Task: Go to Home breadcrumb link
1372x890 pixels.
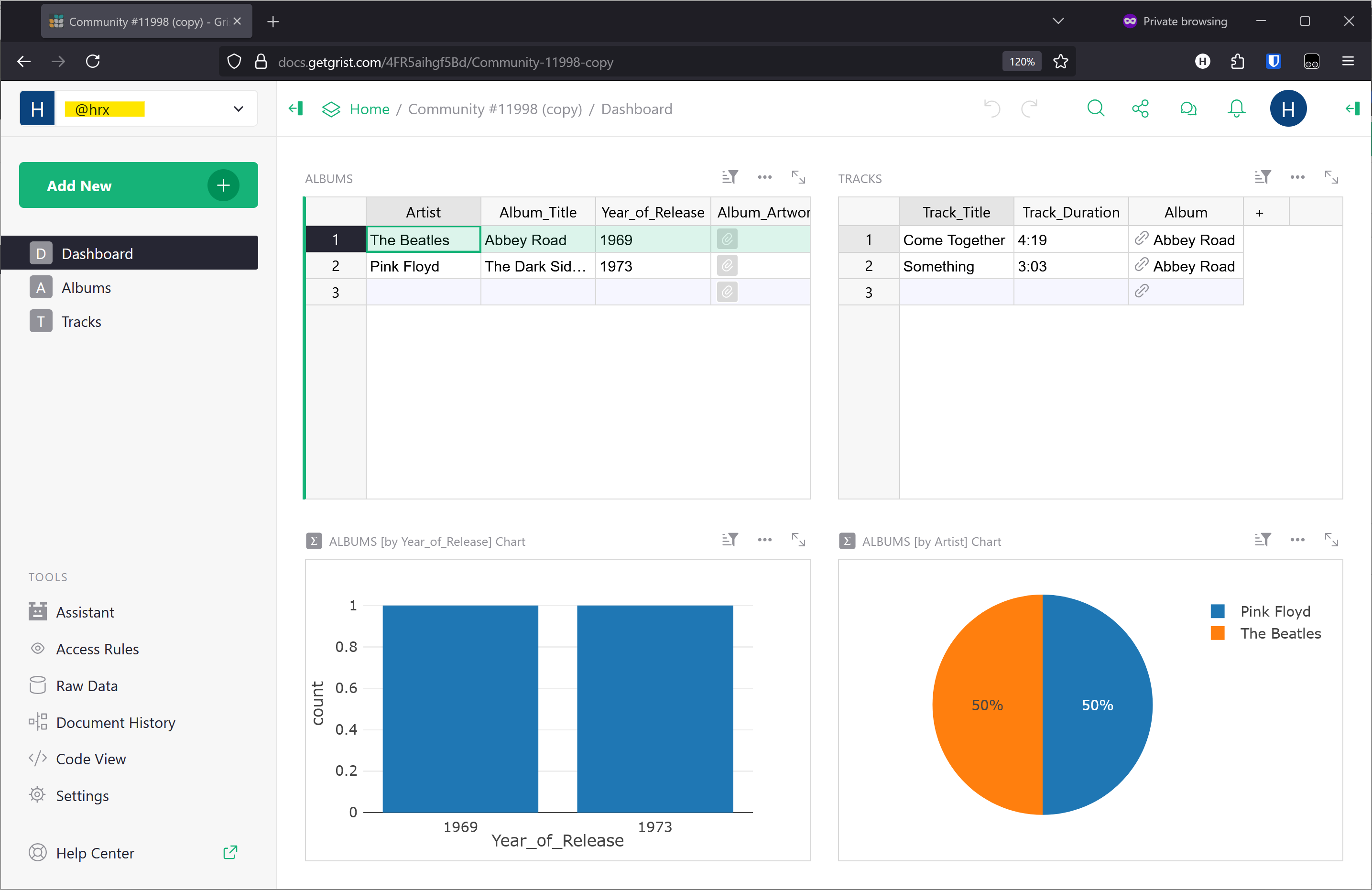Action: click(x=369, y=109)
